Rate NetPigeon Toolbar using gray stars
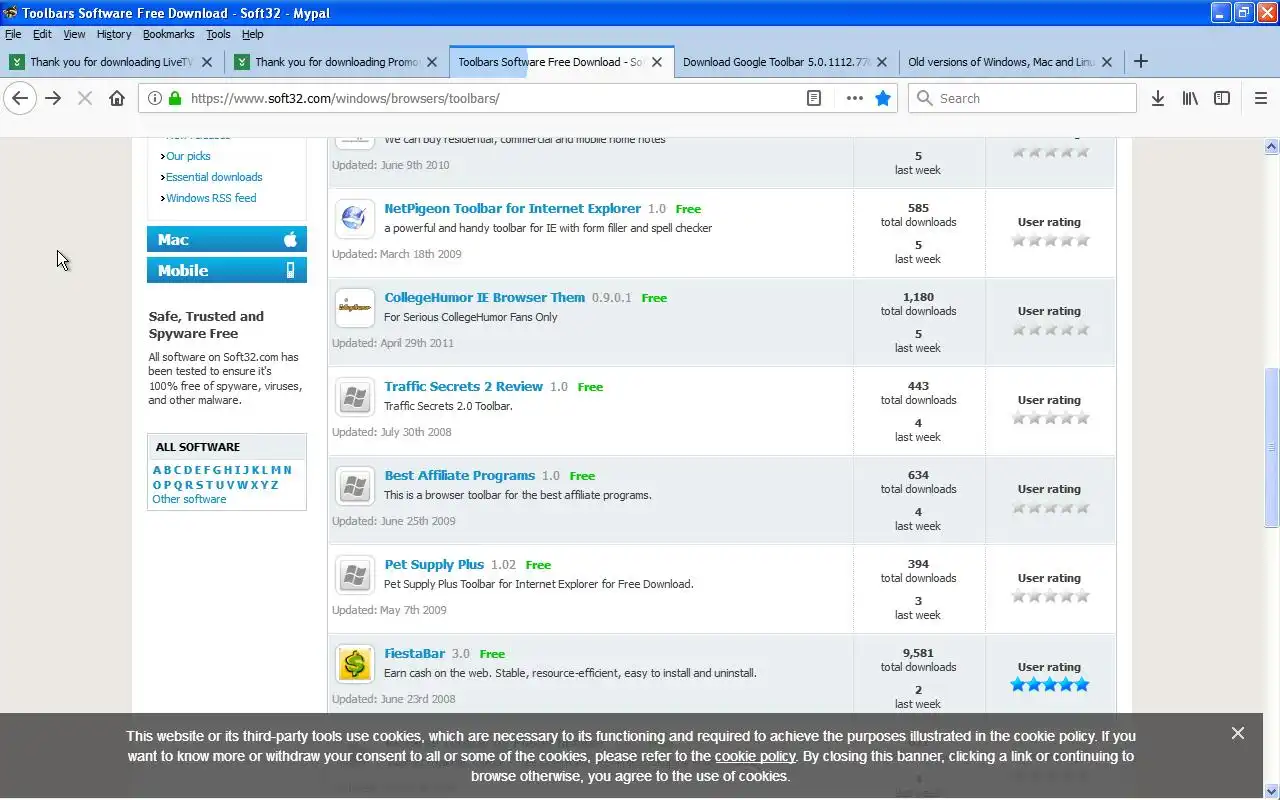Screen dimensions: 1280x800 (x=1049, y=240)
